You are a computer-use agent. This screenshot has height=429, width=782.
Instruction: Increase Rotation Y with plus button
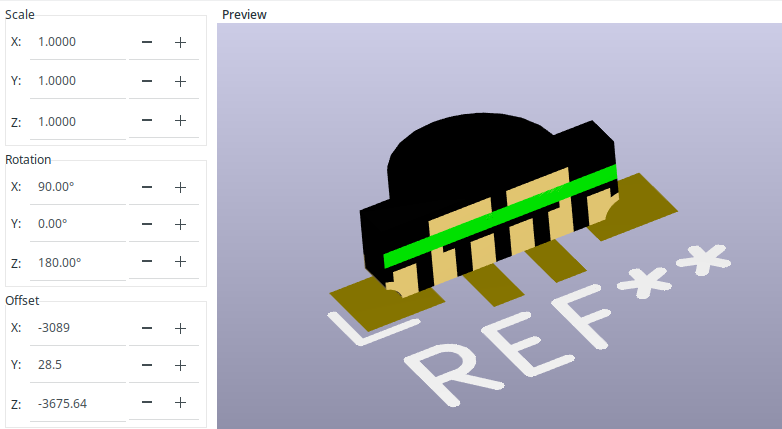coord(181,224)
